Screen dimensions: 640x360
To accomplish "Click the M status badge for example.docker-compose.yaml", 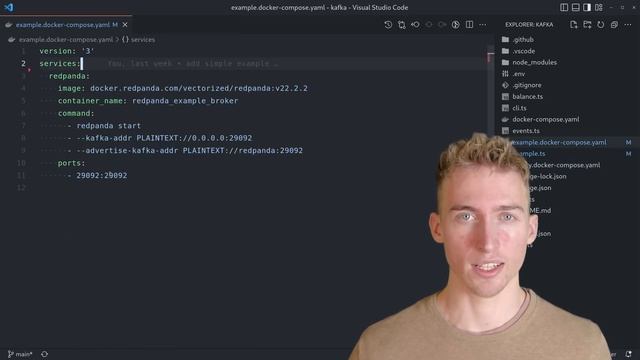I will click(x=629, y=142).
